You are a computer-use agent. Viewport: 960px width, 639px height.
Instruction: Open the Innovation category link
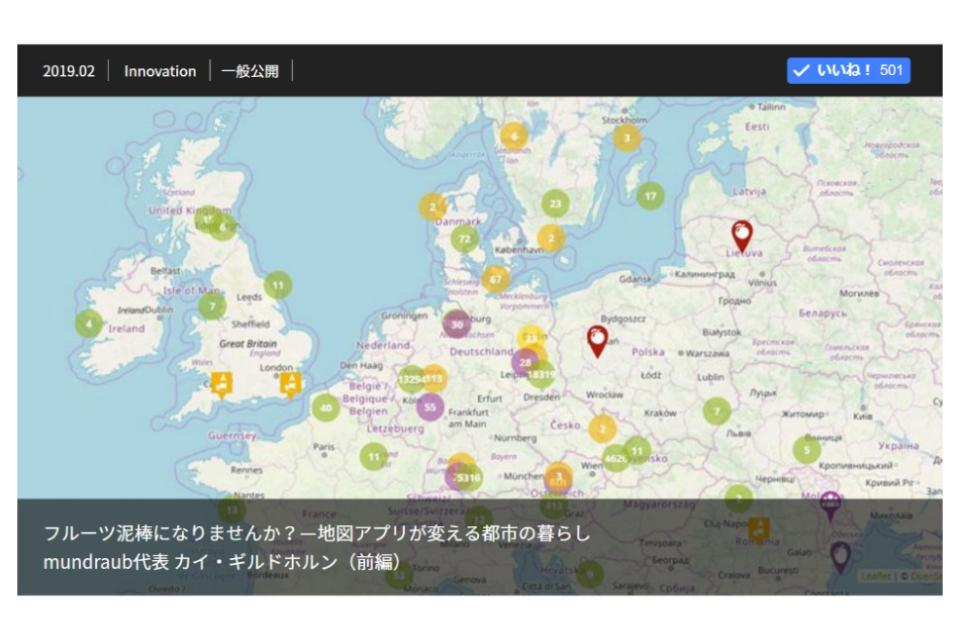click(160, 71)
